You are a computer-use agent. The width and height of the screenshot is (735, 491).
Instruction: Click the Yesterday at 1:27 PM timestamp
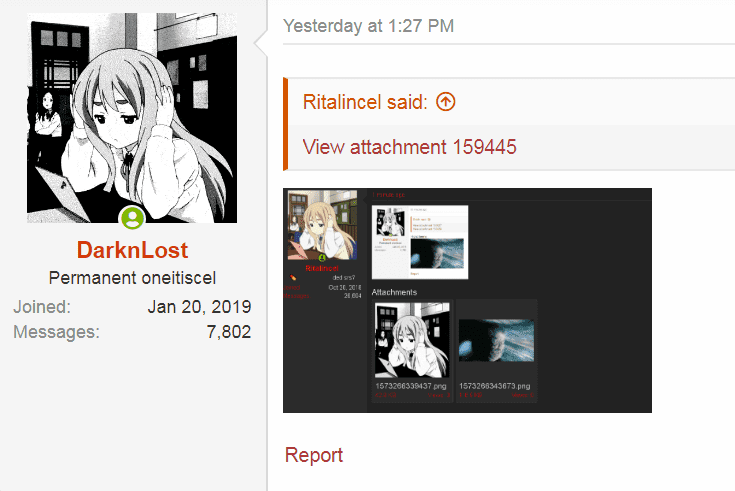point(368,26)
